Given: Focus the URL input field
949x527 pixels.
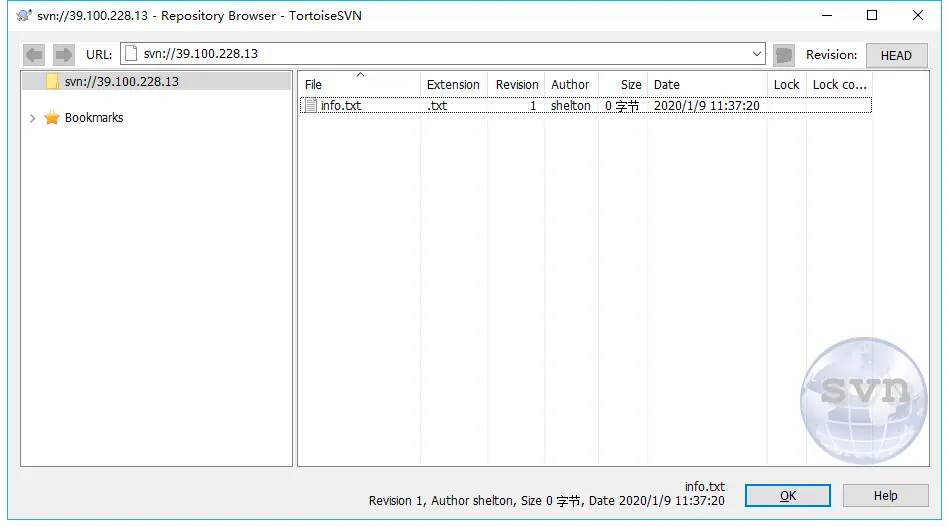Looking at the screenshot, I should pyautogui.click(x=442, y=54).
